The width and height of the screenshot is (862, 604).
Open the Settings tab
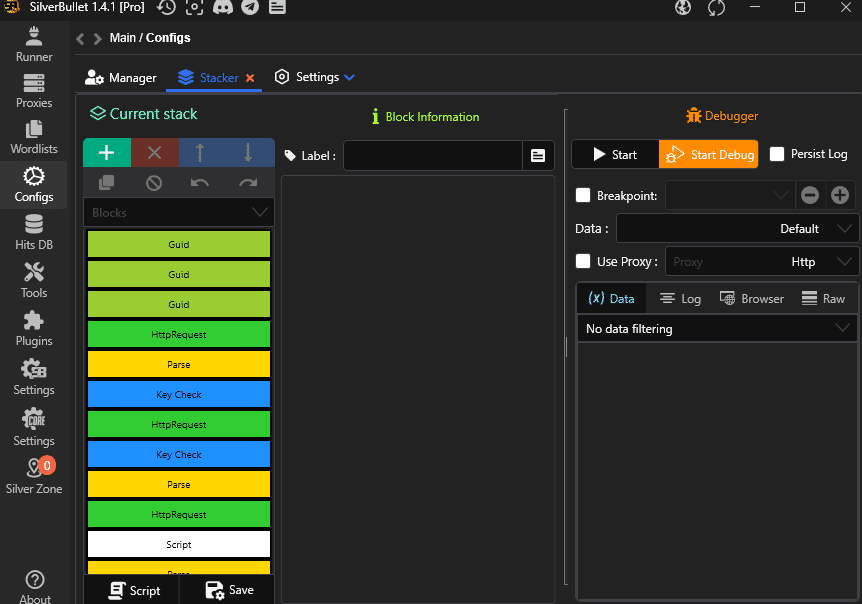click(x=308, y=77)
